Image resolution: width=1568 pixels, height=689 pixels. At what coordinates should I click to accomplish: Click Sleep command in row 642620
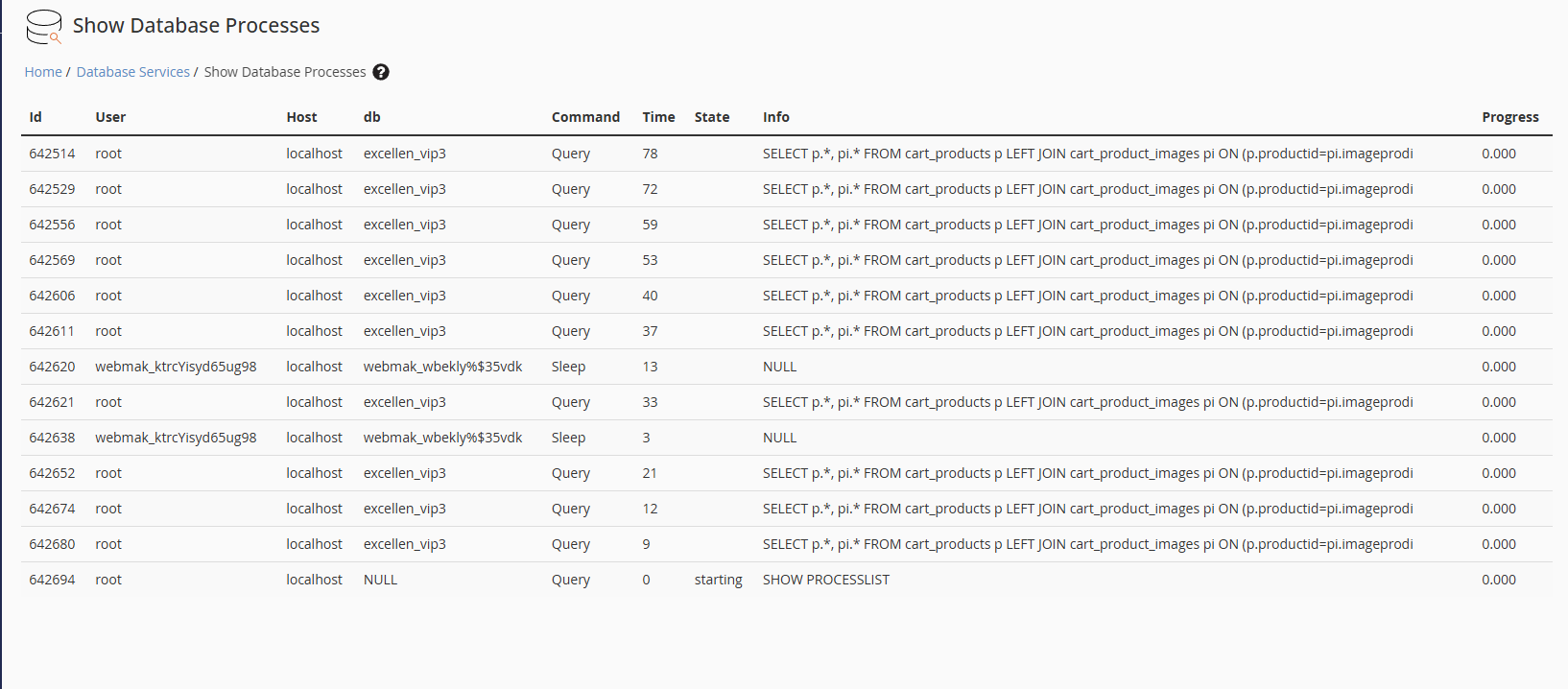click(568, 367)
